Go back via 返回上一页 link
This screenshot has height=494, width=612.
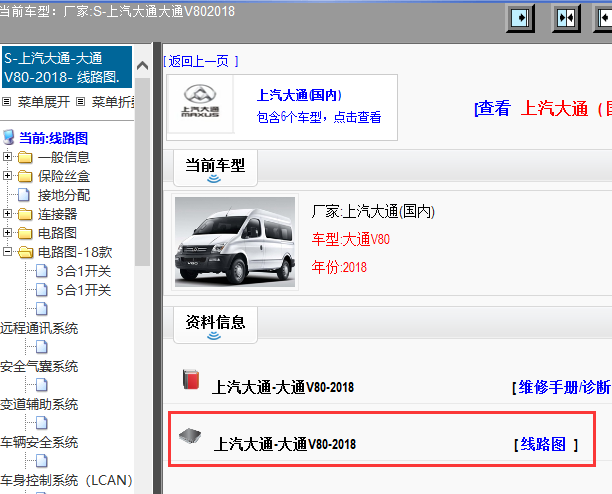(201, 61)
